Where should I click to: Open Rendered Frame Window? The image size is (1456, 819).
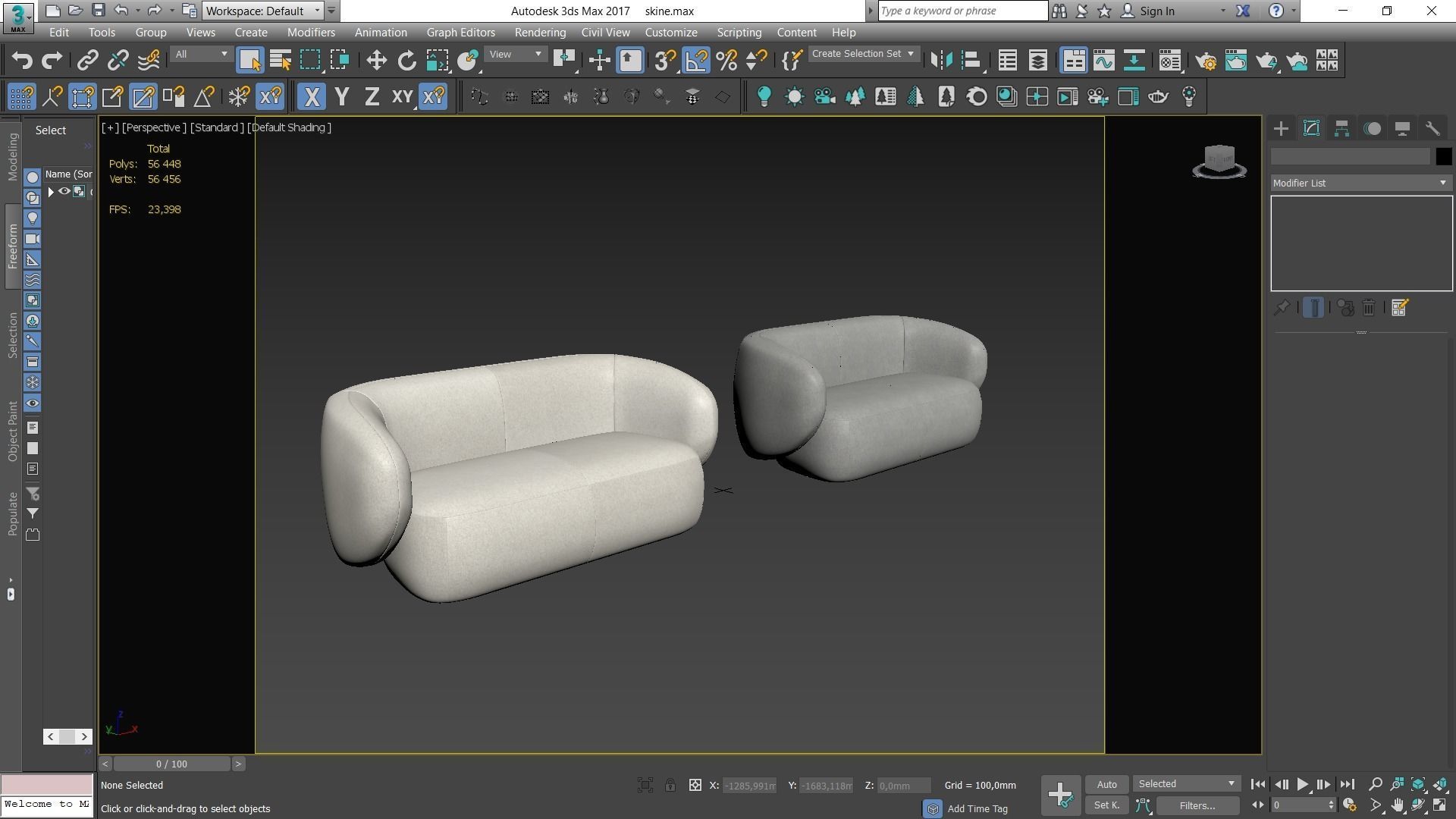1236,60
